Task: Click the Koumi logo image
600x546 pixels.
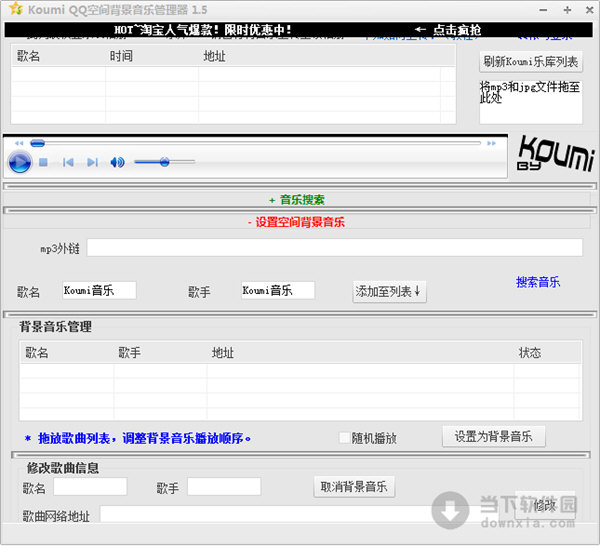Action: coord(555,153)
